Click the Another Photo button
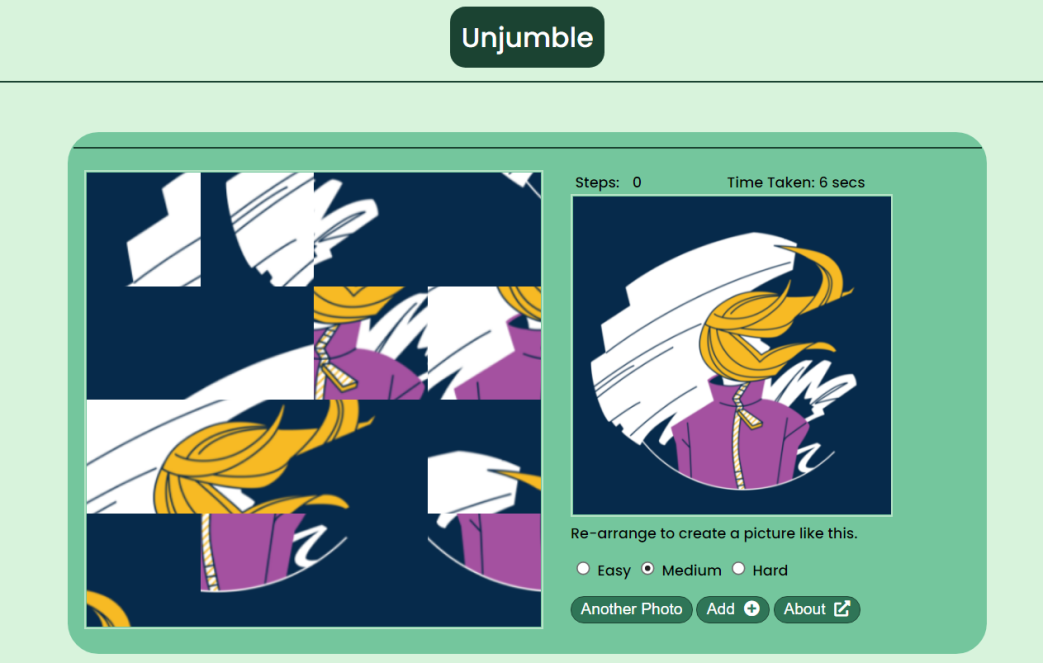Image resolution: width=1043 pixels, height=663 pixels. pyautogui.click(x=631, y=609)
